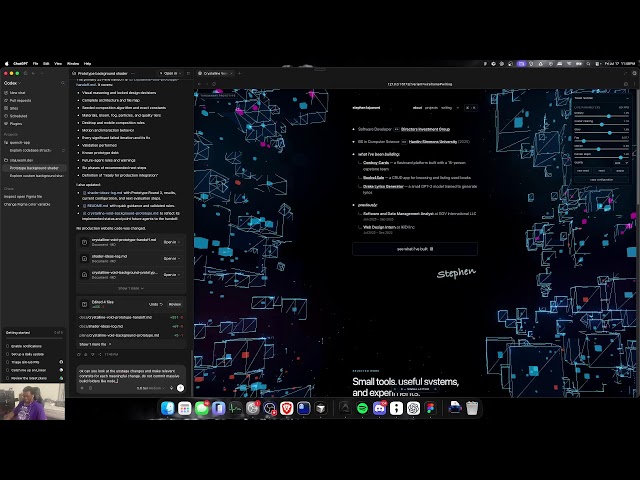Expand Show 1 more file in edits
640x480 pixels.
[x=95, y=344]
